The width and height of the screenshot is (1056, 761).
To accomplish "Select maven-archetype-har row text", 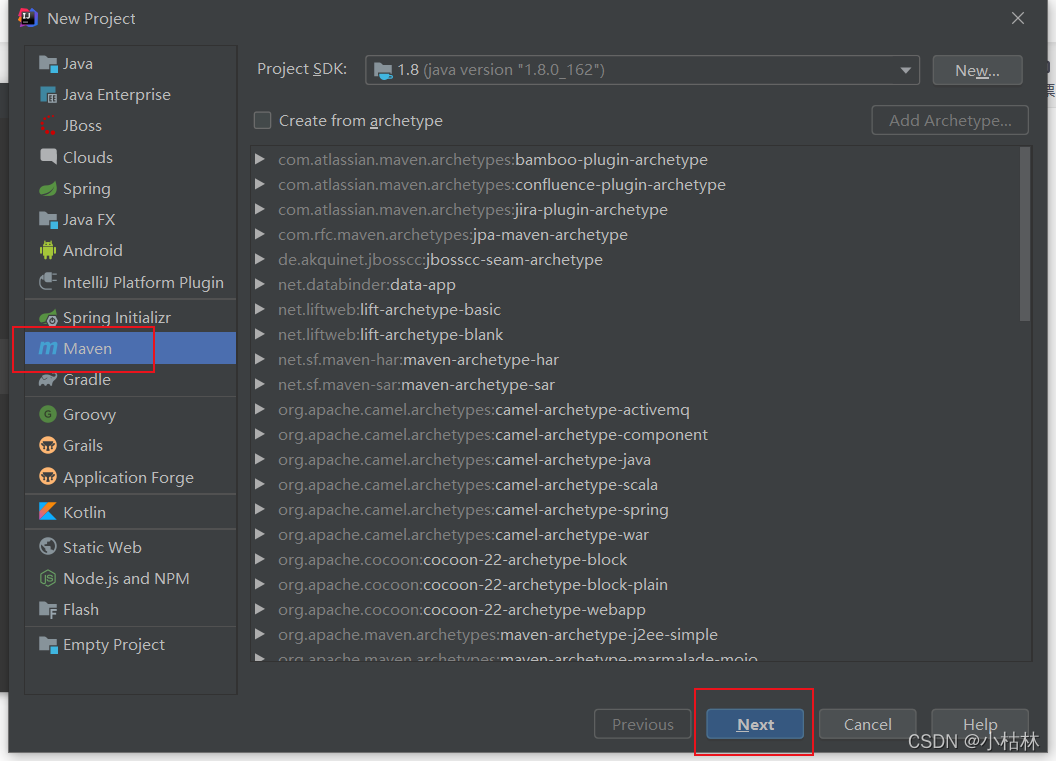I will [x=418, y=360].
